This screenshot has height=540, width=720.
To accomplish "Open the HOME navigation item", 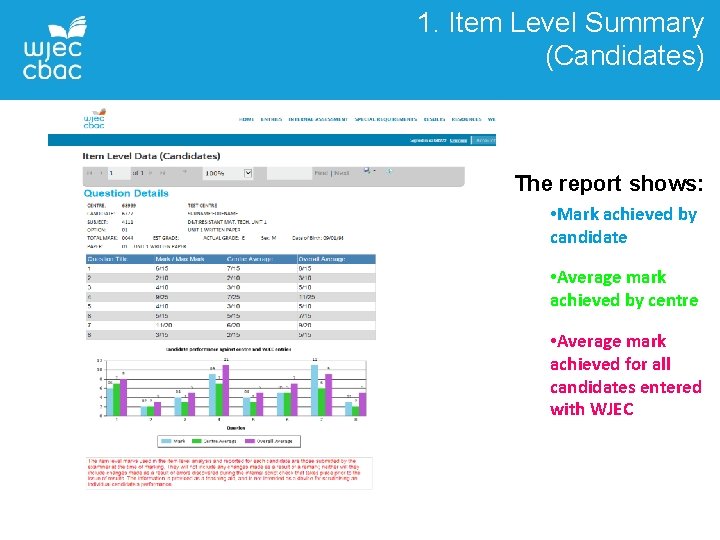I will 246,119.
